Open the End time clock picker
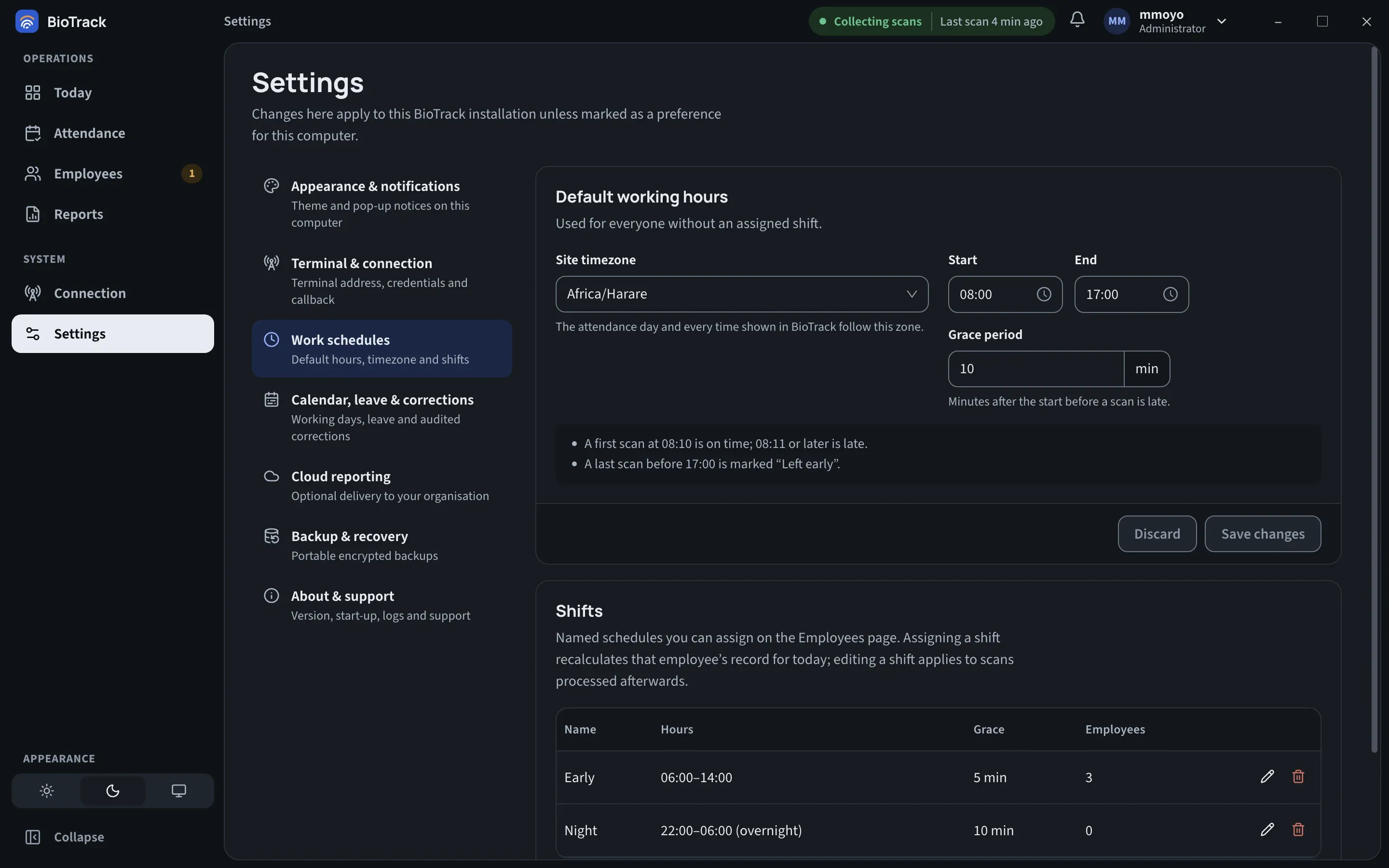 coord(1171,294)
